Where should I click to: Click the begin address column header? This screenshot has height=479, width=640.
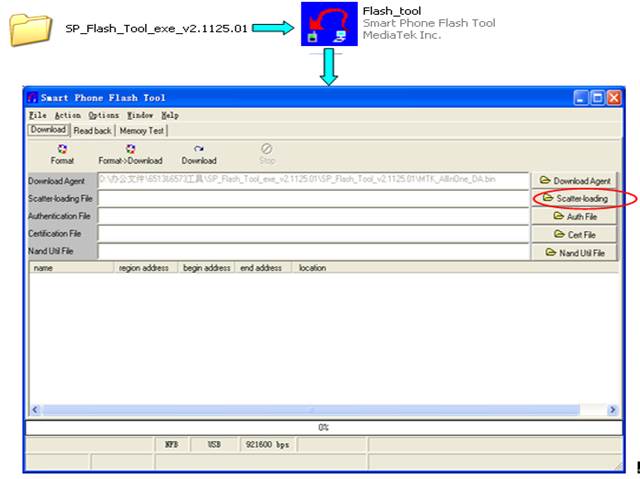tap(207, 268)
